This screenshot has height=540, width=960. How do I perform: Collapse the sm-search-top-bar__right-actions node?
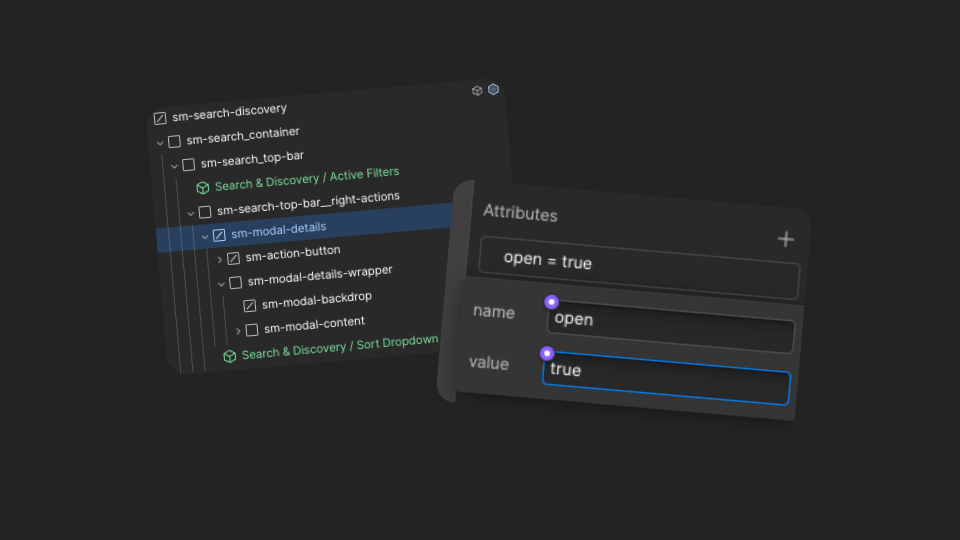coord(191,214)
